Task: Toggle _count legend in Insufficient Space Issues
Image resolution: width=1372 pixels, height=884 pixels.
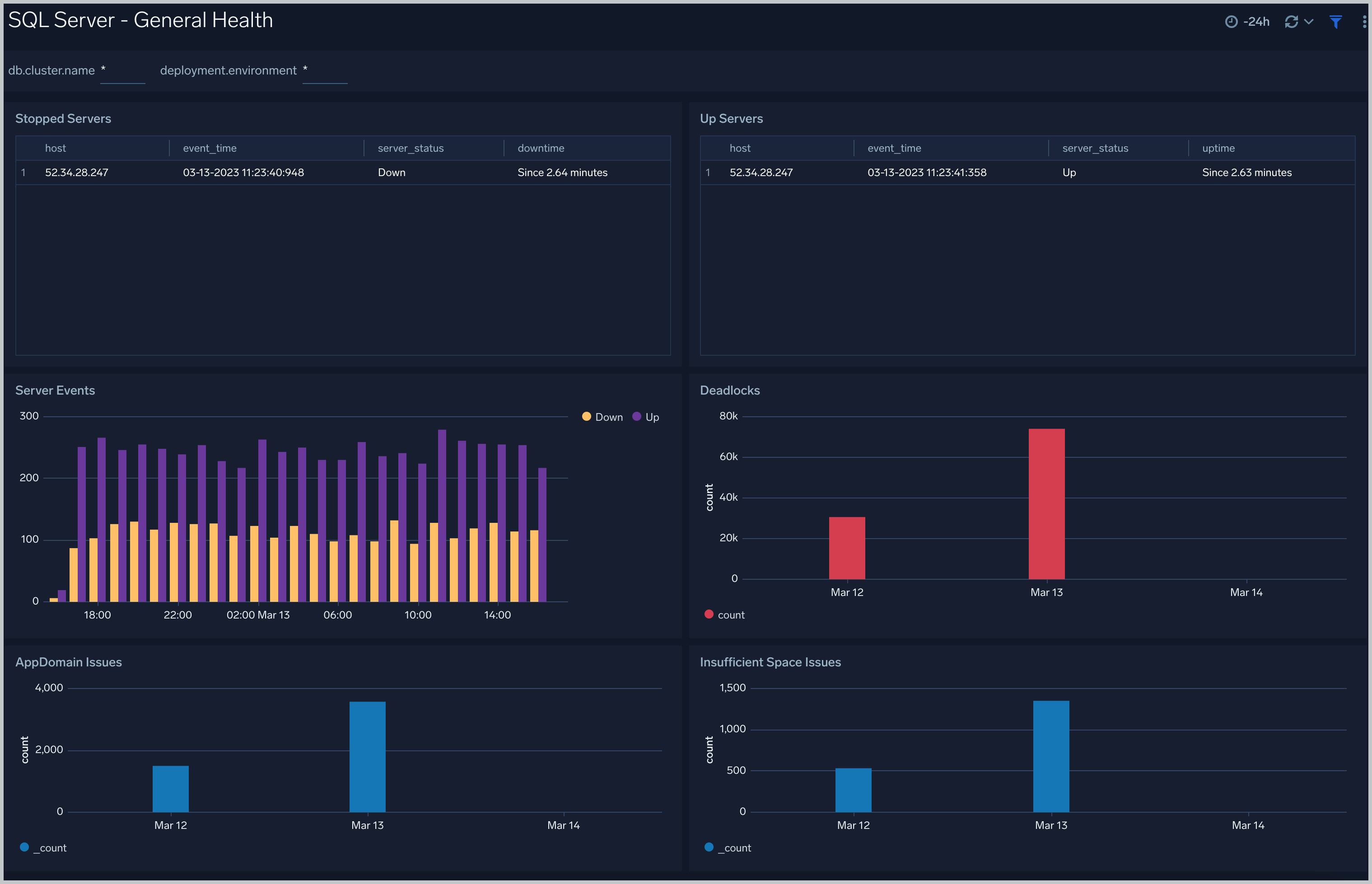Action: 728,848
